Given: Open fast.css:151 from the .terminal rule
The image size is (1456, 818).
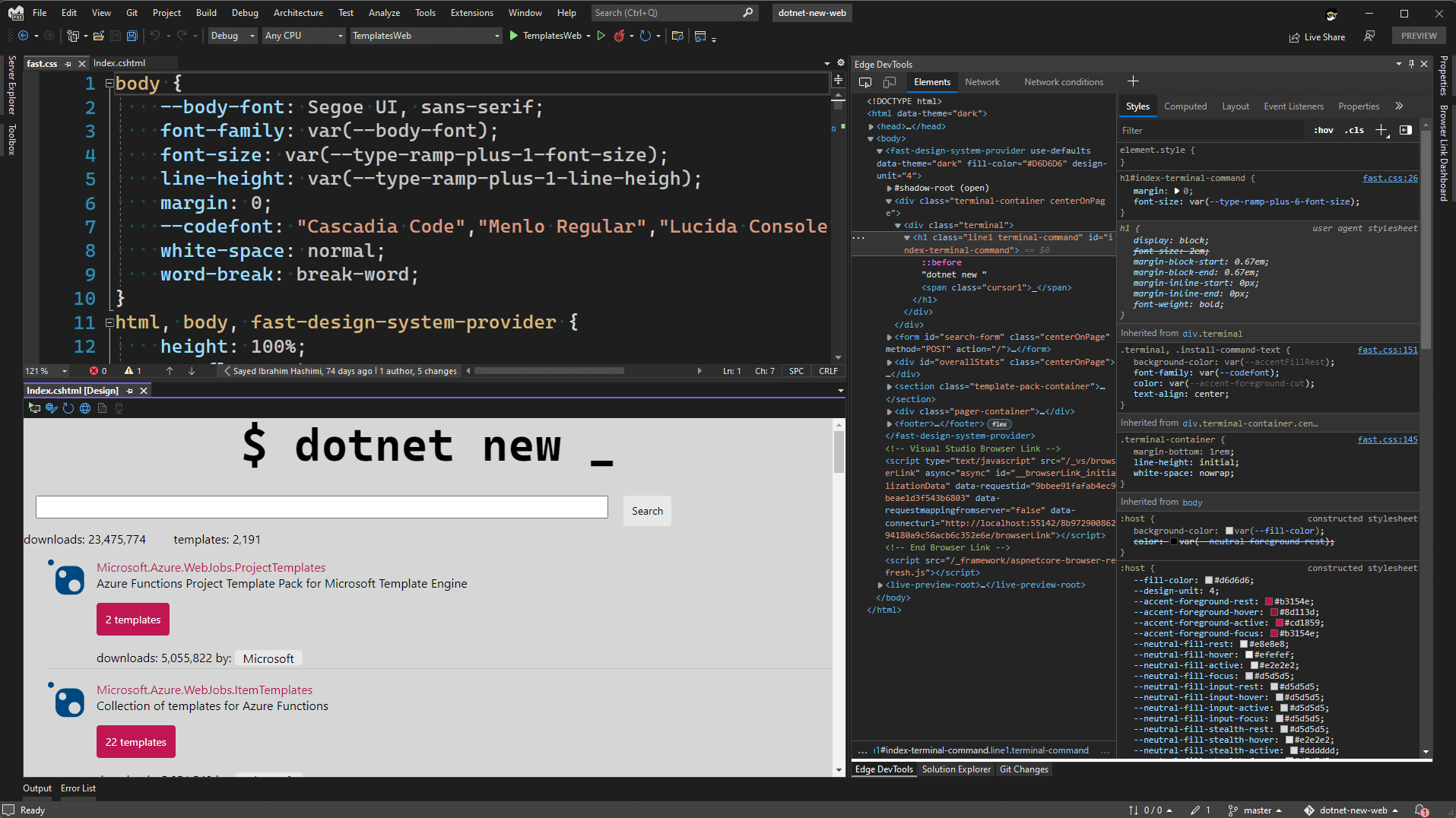Looking at the screenshot, I should tap(1387, 350).
